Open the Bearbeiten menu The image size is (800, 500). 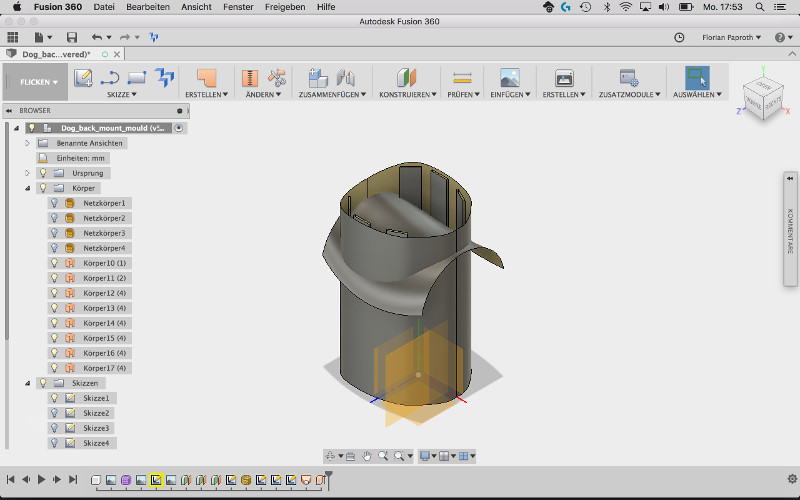tap(147, 6)
